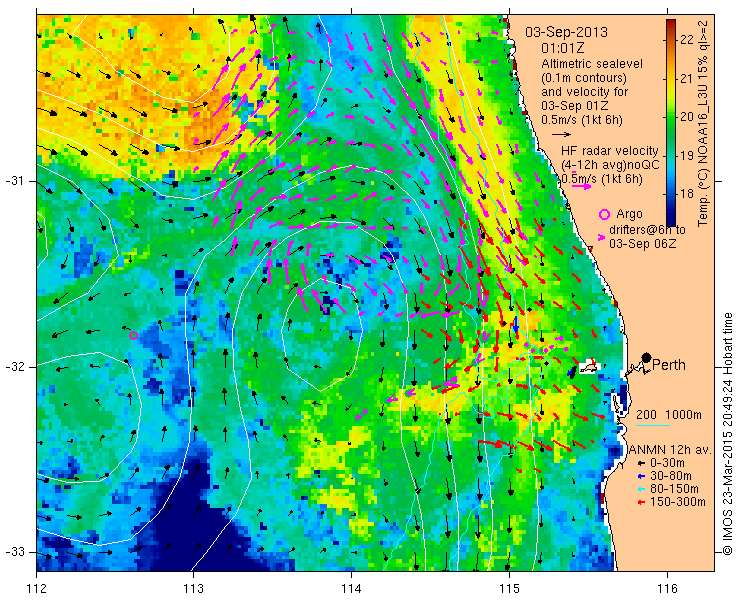
Task: Click the latitude label -33
Action: coord(14,552)
